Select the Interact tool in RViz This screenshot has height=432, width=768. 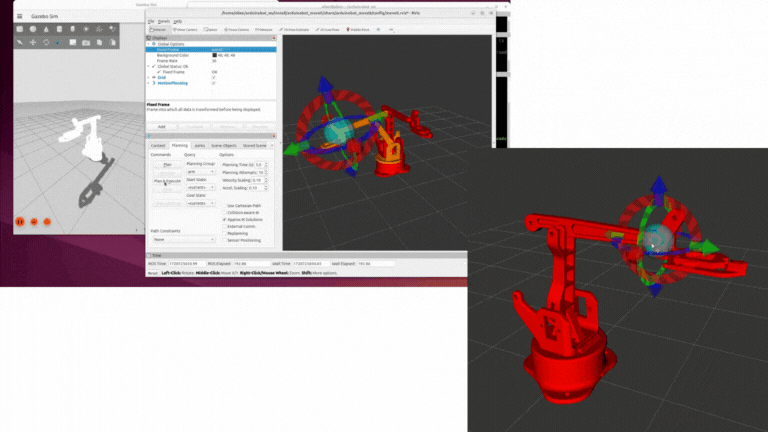[158, 30]
